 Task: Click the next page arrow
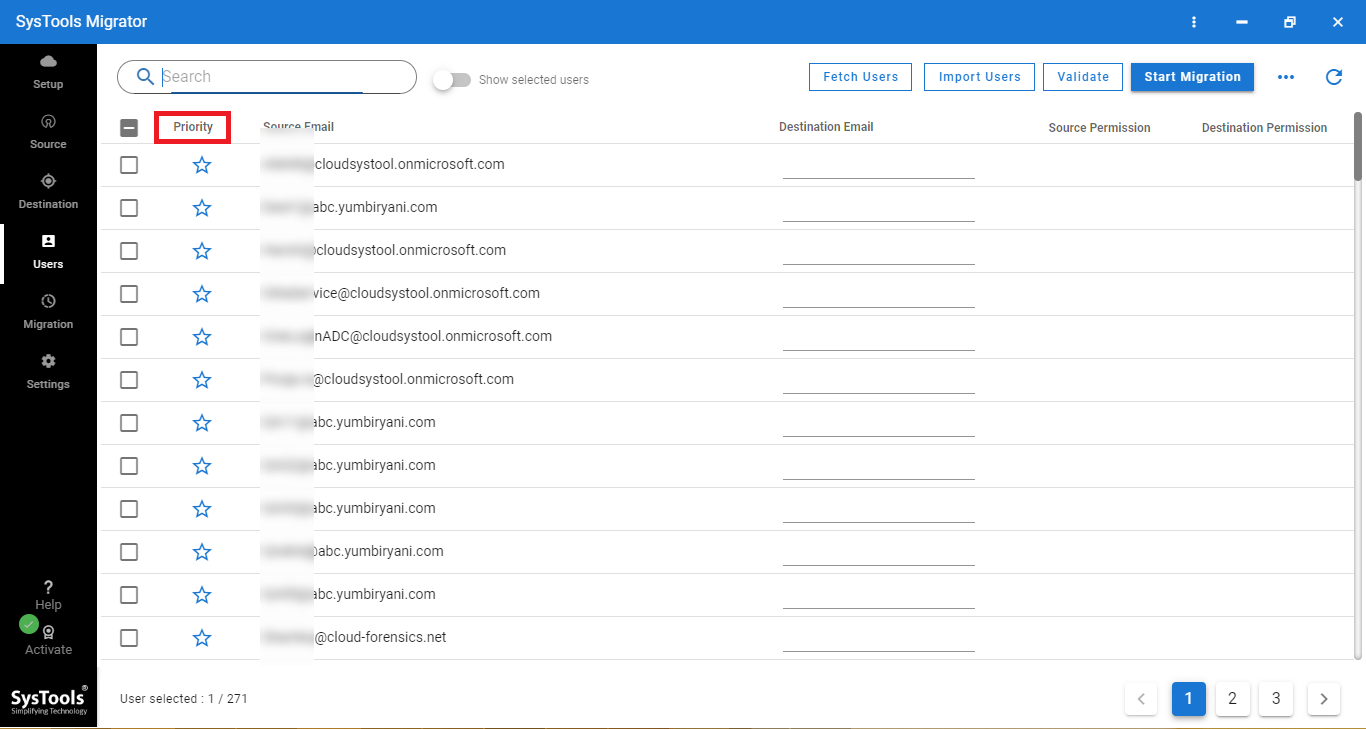point(1324,699)
